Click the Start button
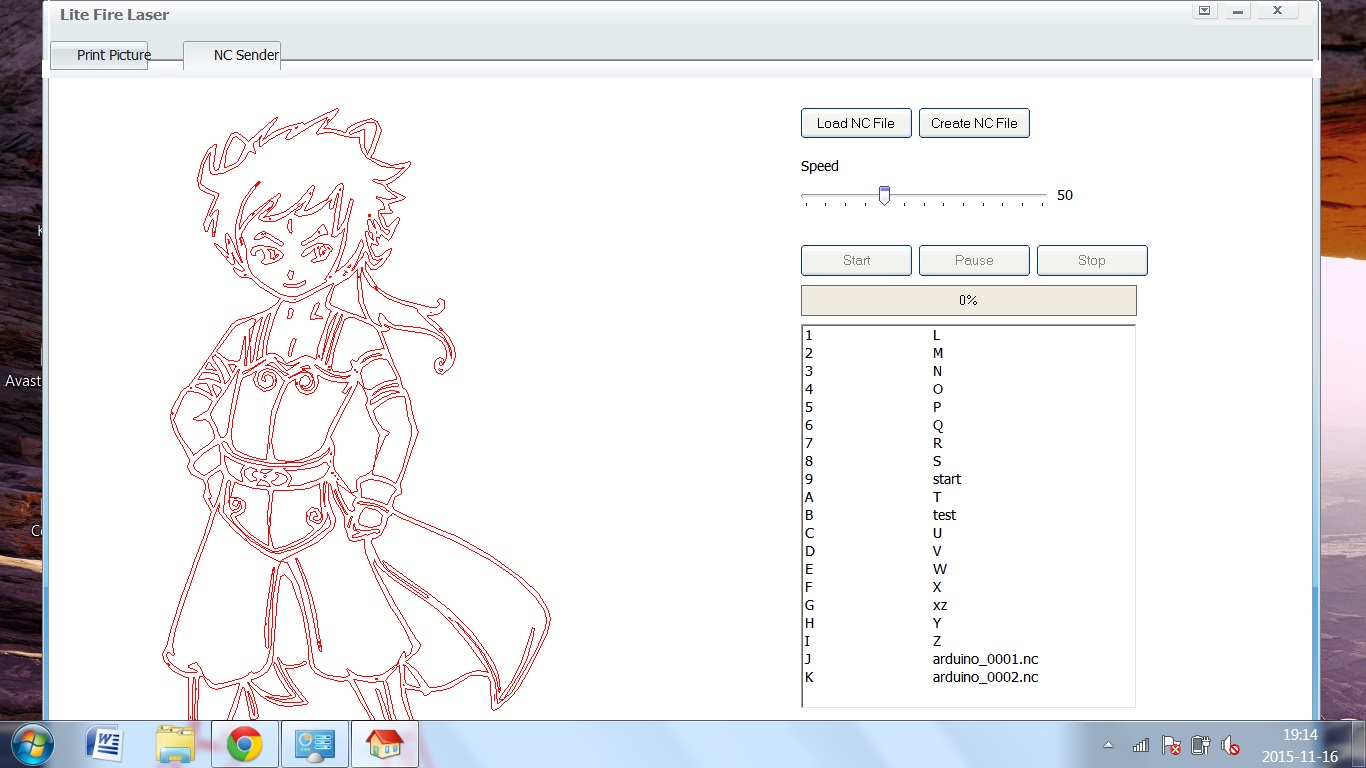 856,260
